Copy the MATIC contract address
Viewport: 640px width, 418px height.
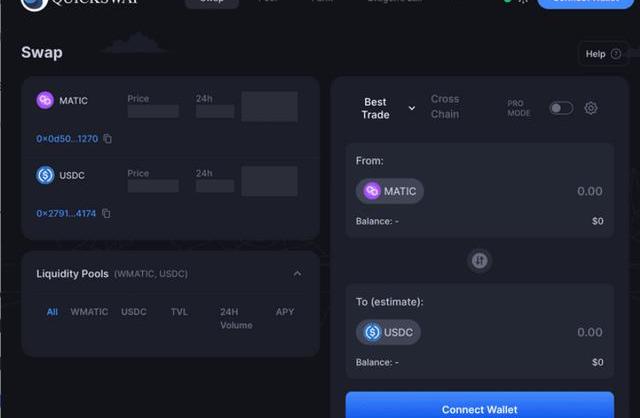(107, 139)
